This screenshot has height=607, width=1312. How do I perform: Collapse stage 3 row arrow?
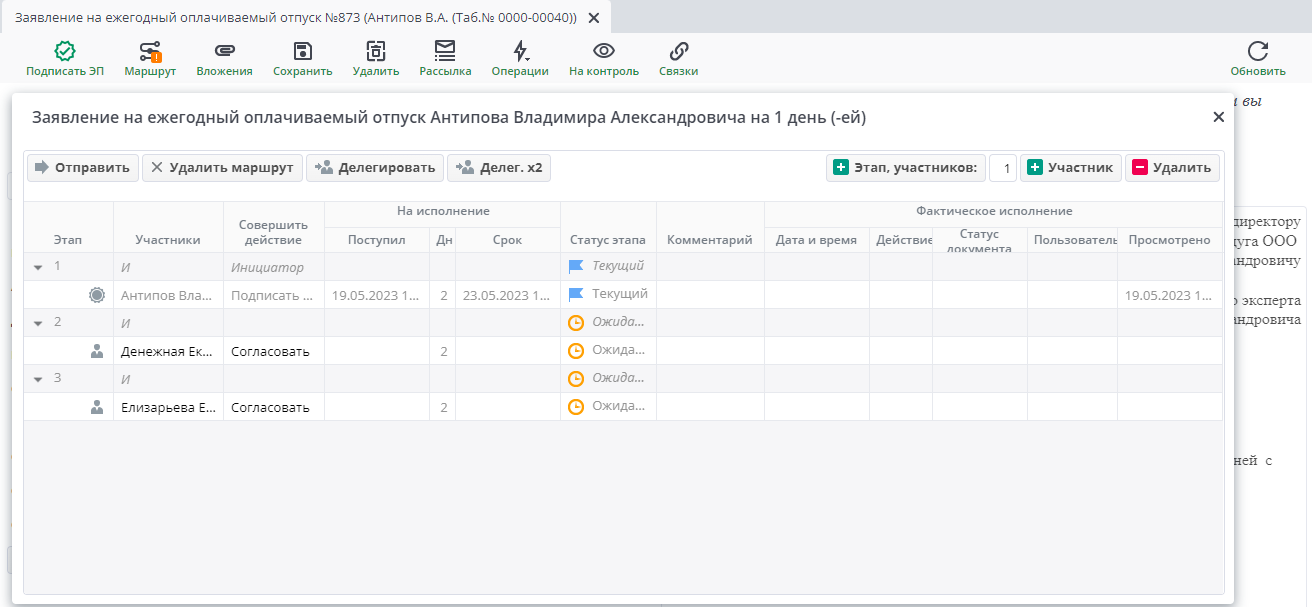click(x=39, y=379)
